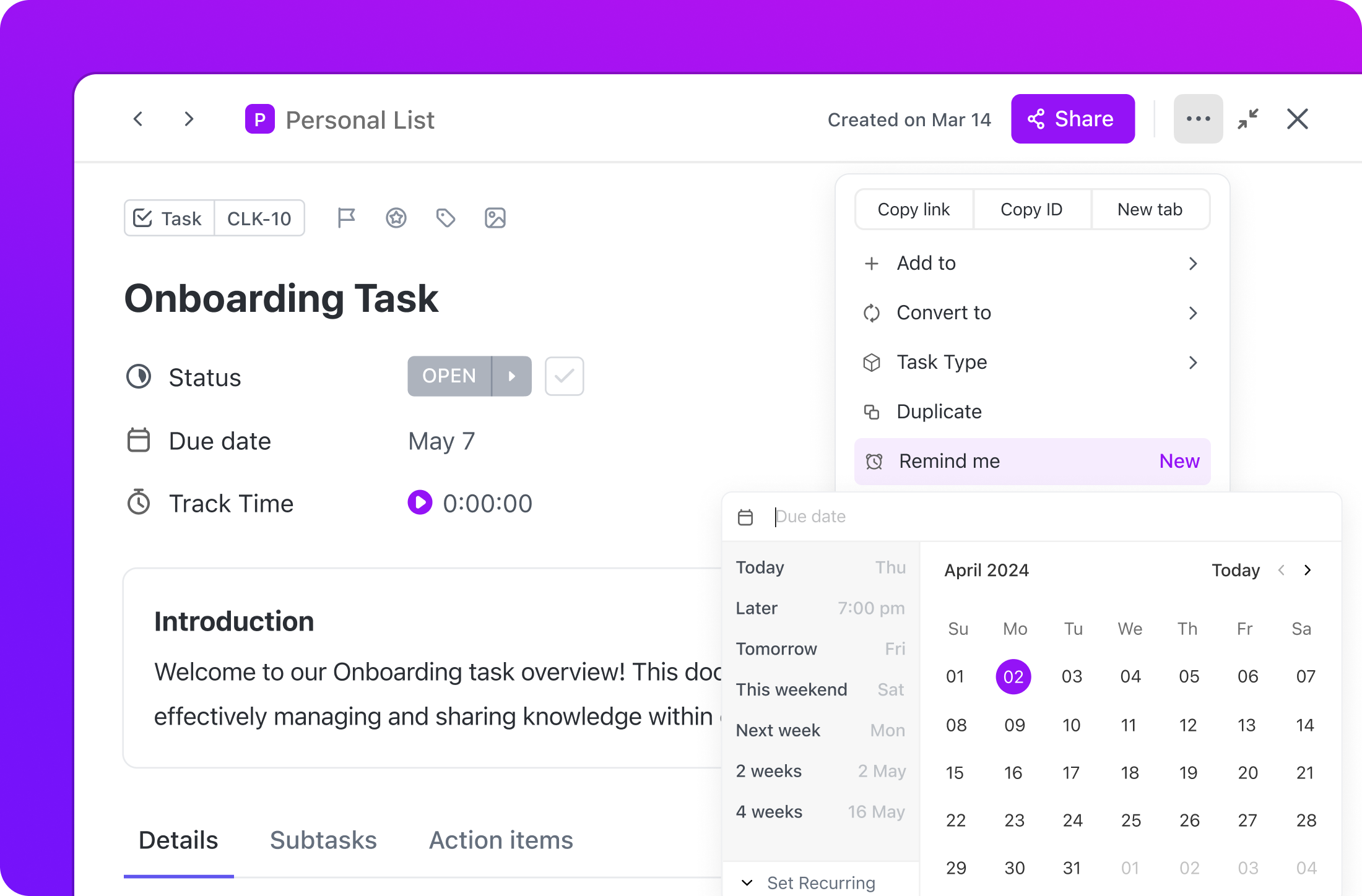
Task: Click Today in the calendar header
Action: 1235,570
